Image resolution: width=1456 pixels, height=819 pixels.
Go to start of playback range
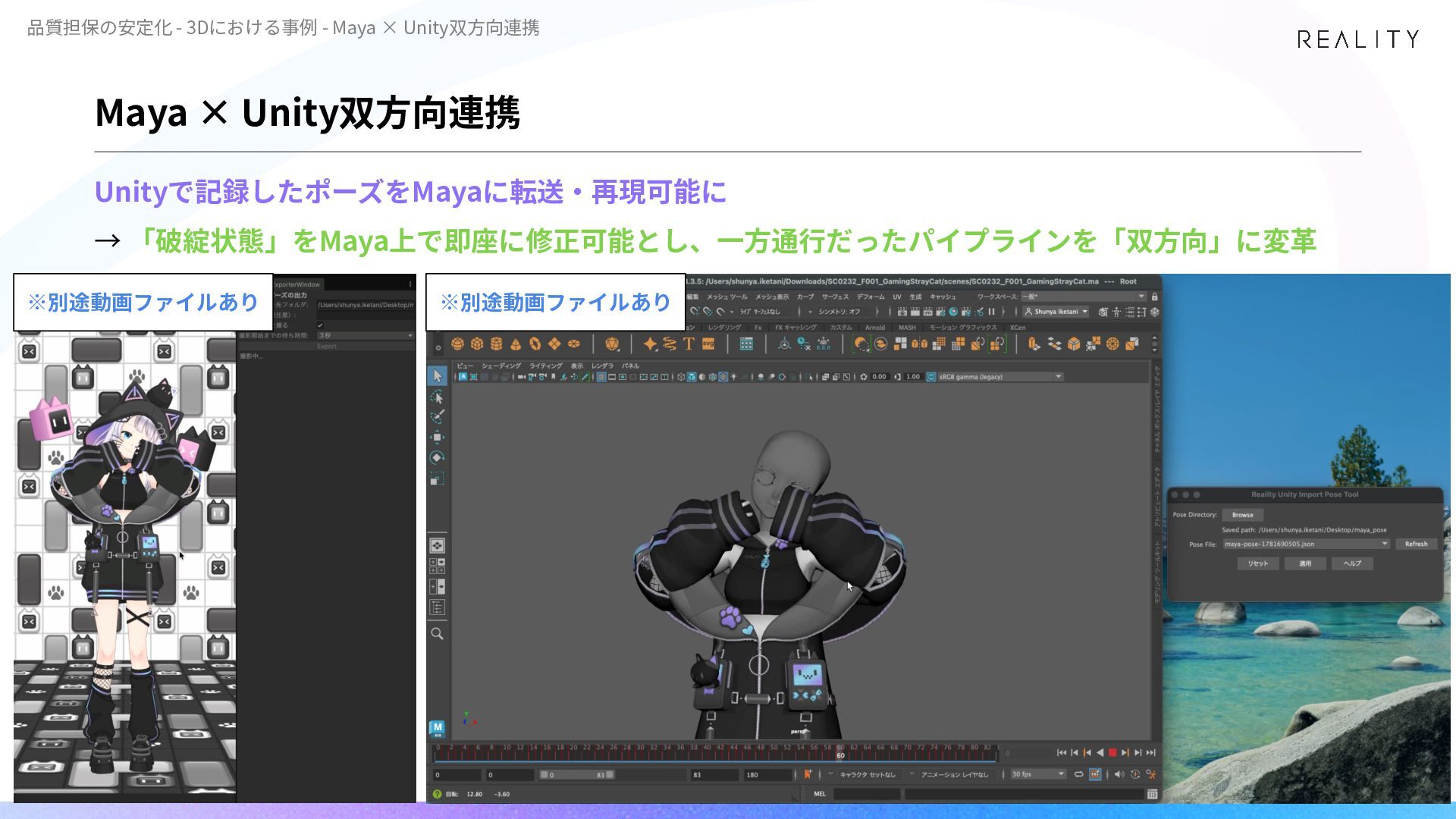tap(1062, 753)
